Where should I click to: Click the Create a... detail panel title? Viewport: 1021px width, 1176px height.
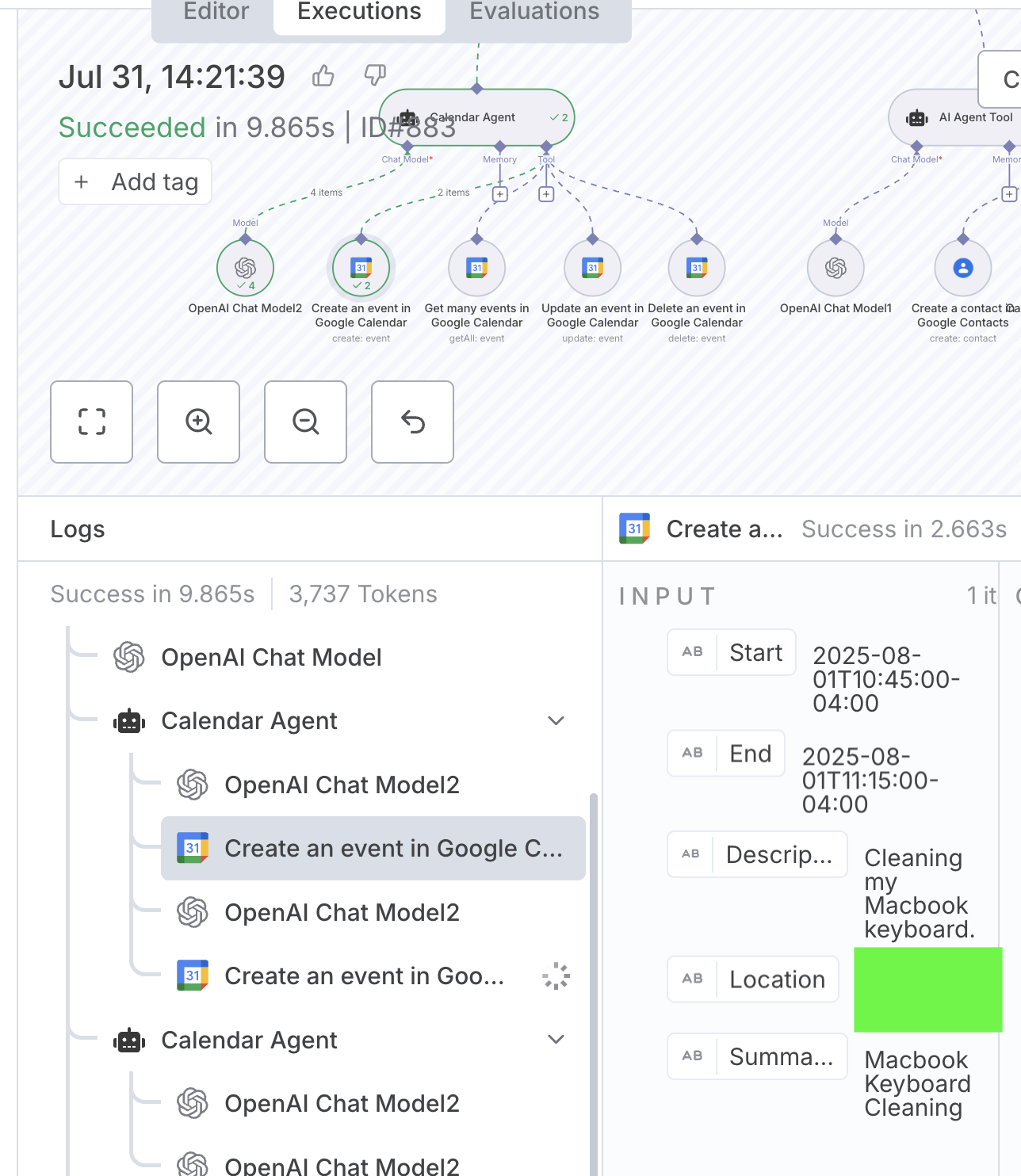coord(725,529)
